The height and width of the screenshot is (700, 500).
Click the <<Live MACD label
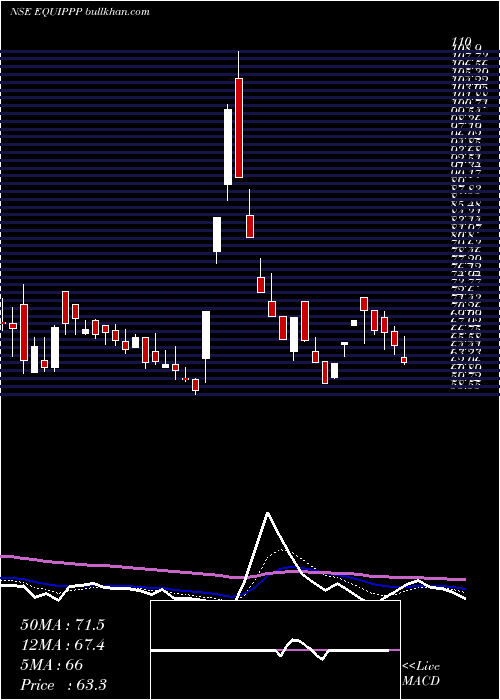(x=421, y=674)
